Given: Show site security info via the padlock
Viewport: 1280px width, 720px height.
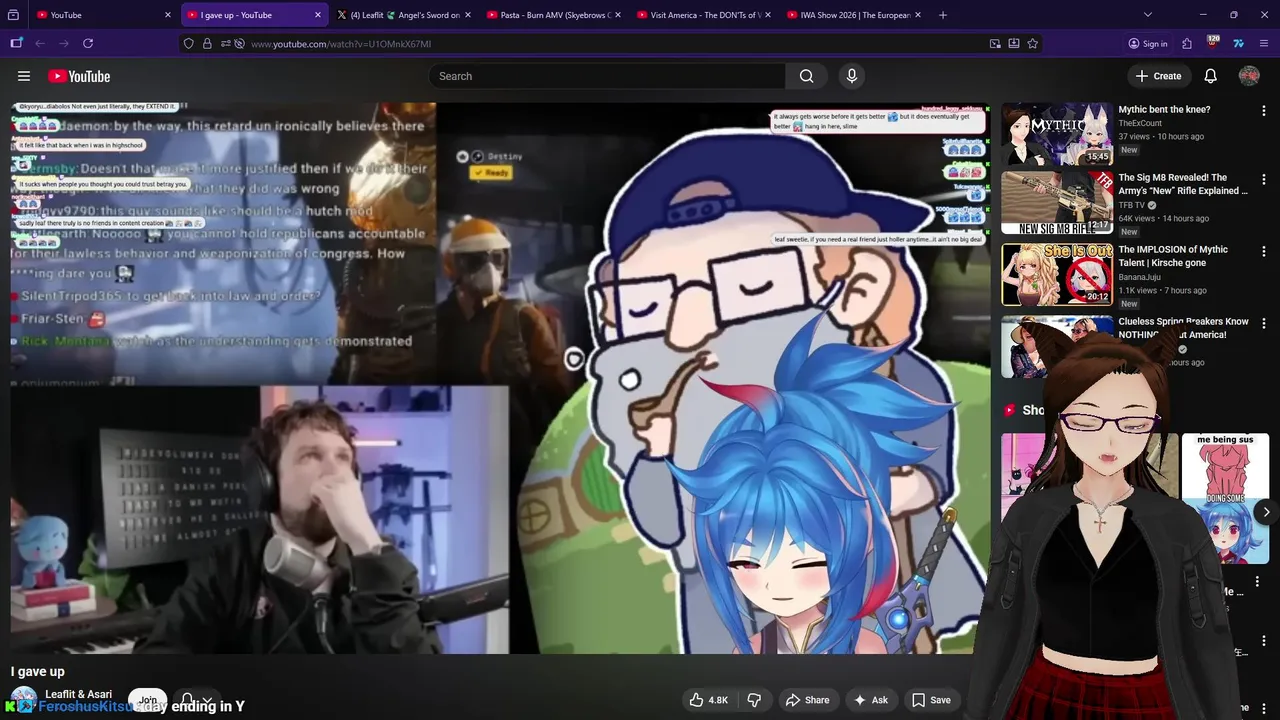Looking at the screenshot, I should coord(207,43).
